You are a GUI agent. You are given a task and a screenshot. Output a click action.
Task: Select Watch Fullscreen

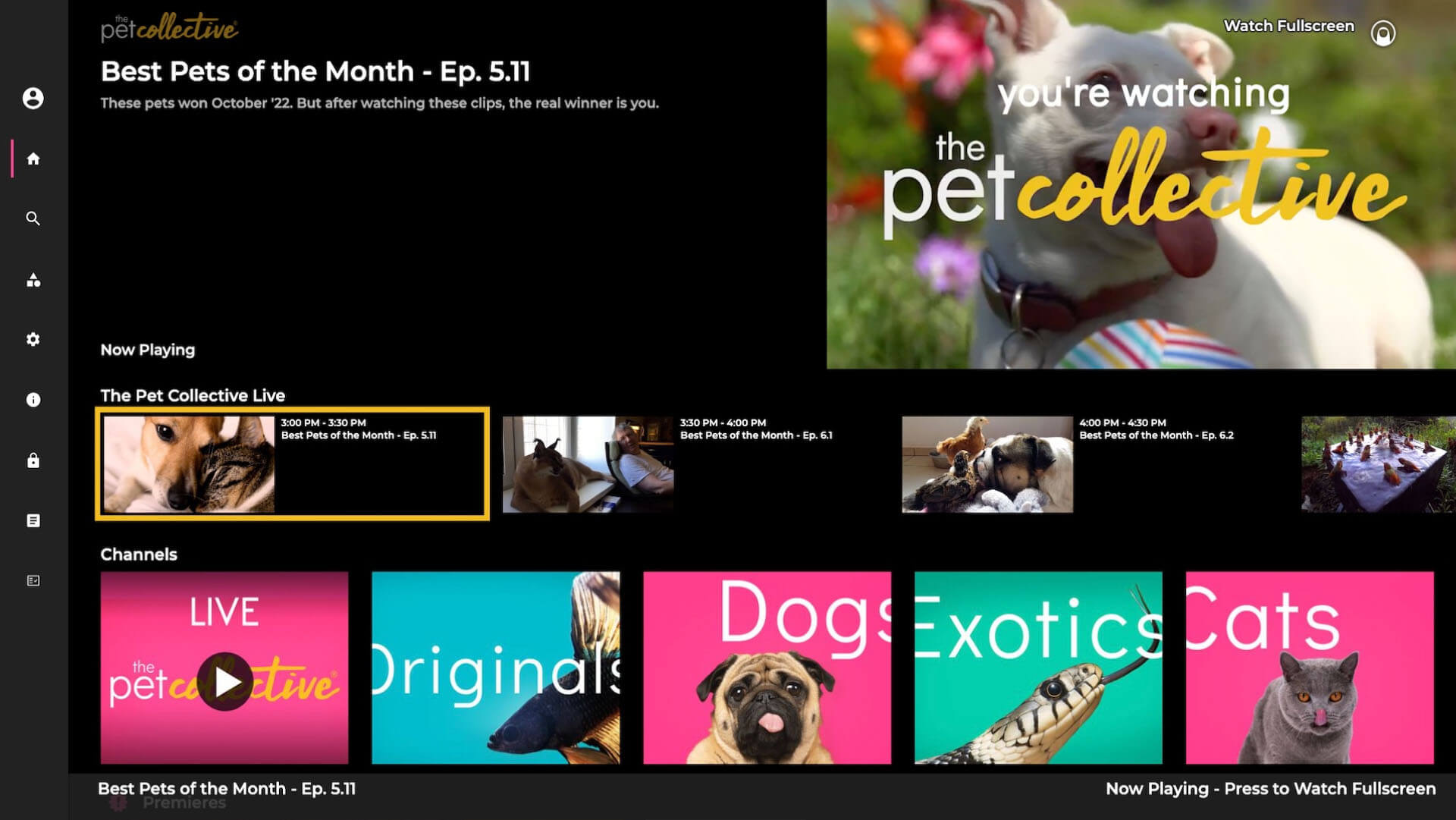(1289, 25)
